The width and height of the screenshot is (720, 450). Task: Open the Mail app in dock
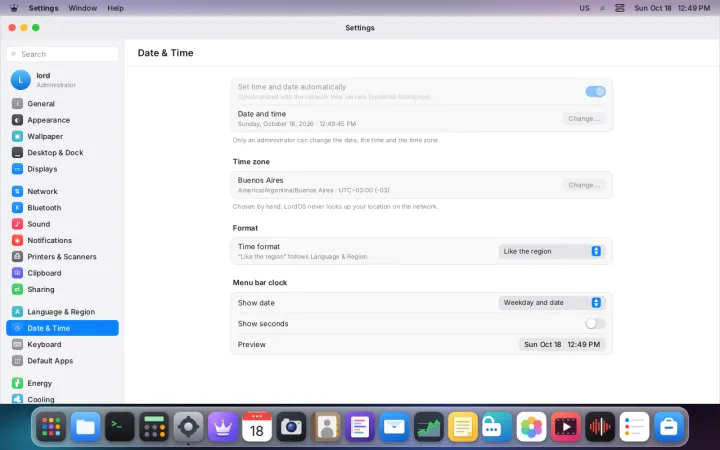(394, 427)
